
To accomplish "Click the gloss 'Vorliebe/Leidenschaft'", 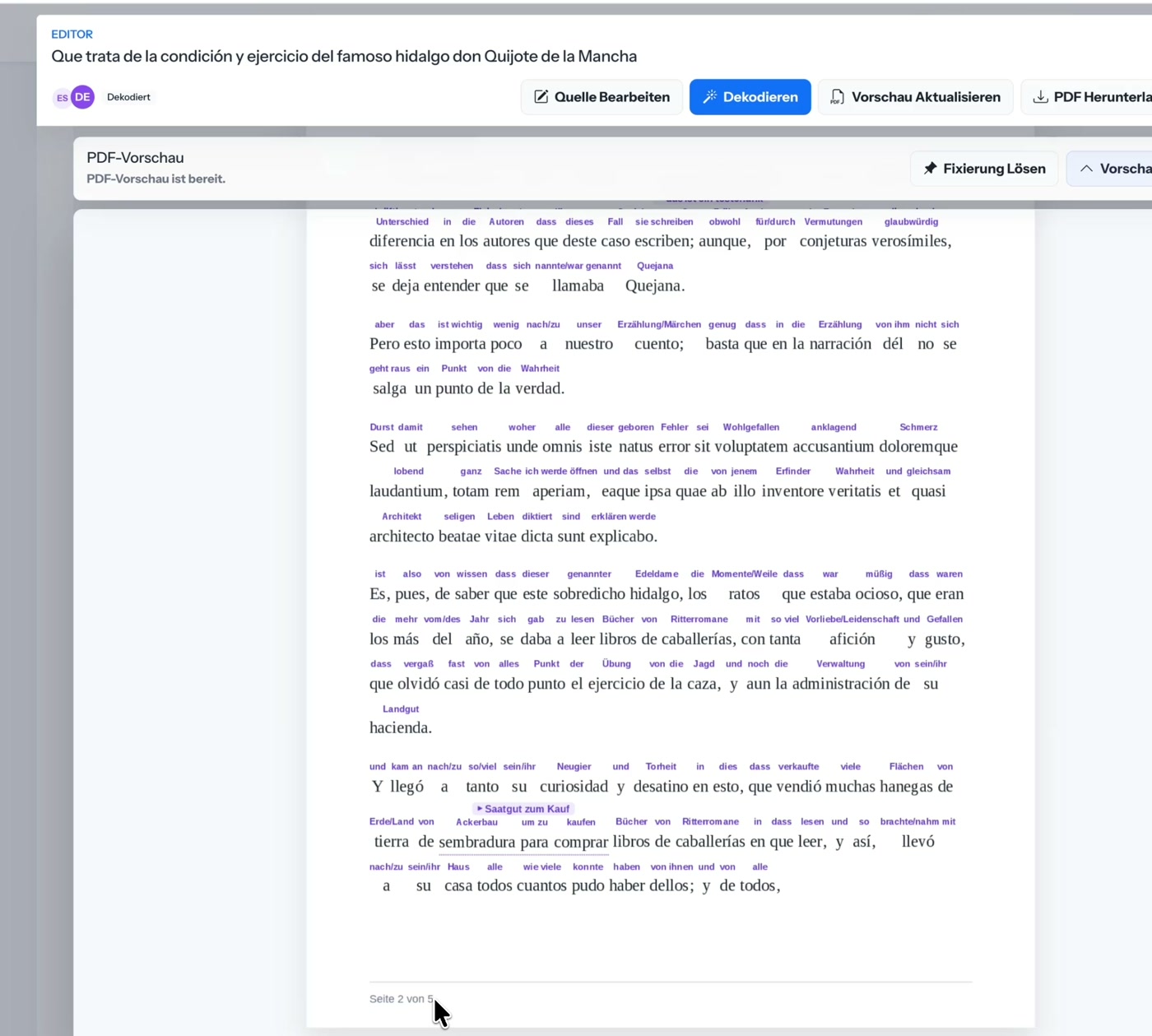I will tap(852, 619).
